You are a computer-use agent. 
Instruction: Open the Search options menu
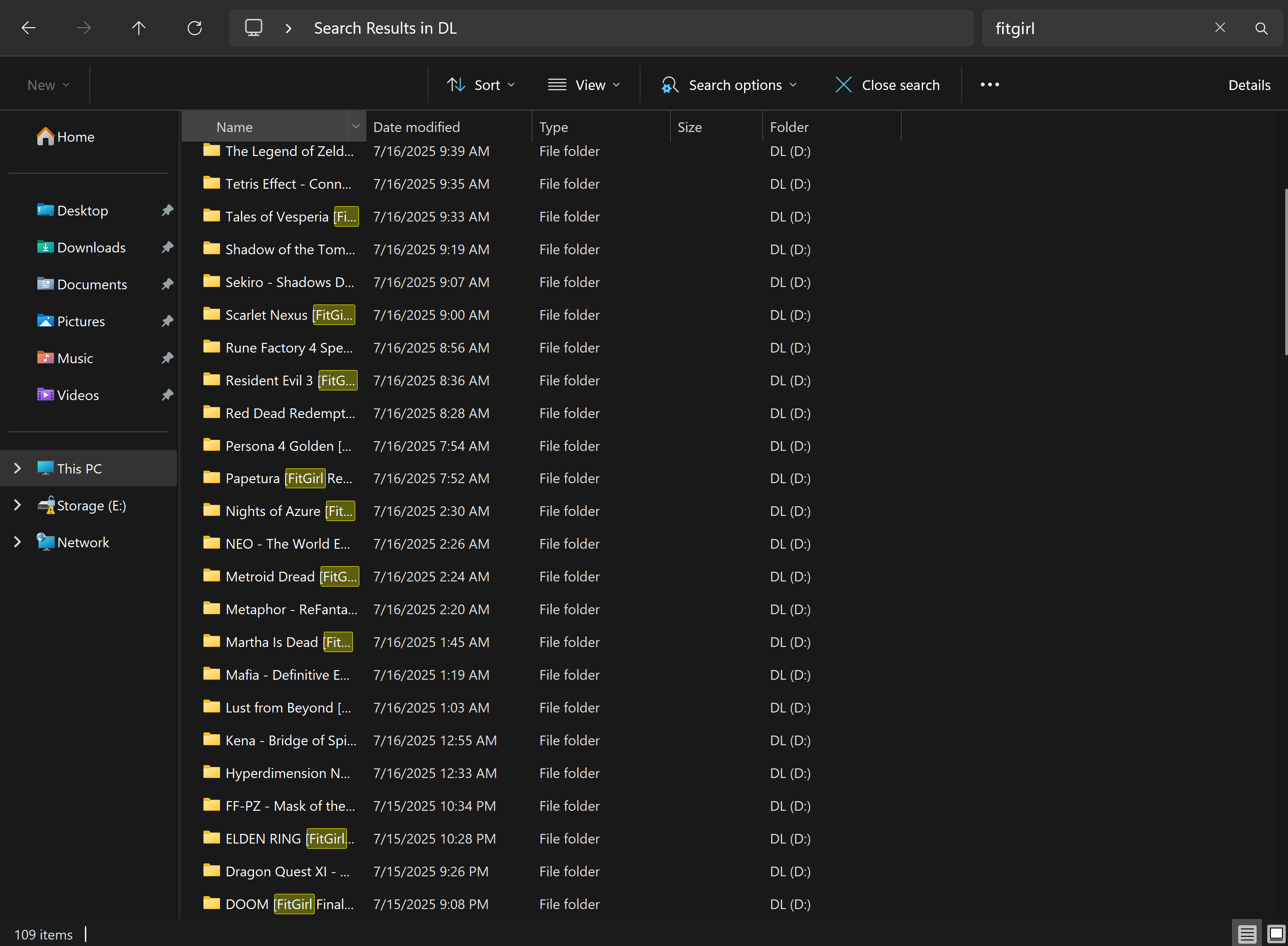coord(729,85)
